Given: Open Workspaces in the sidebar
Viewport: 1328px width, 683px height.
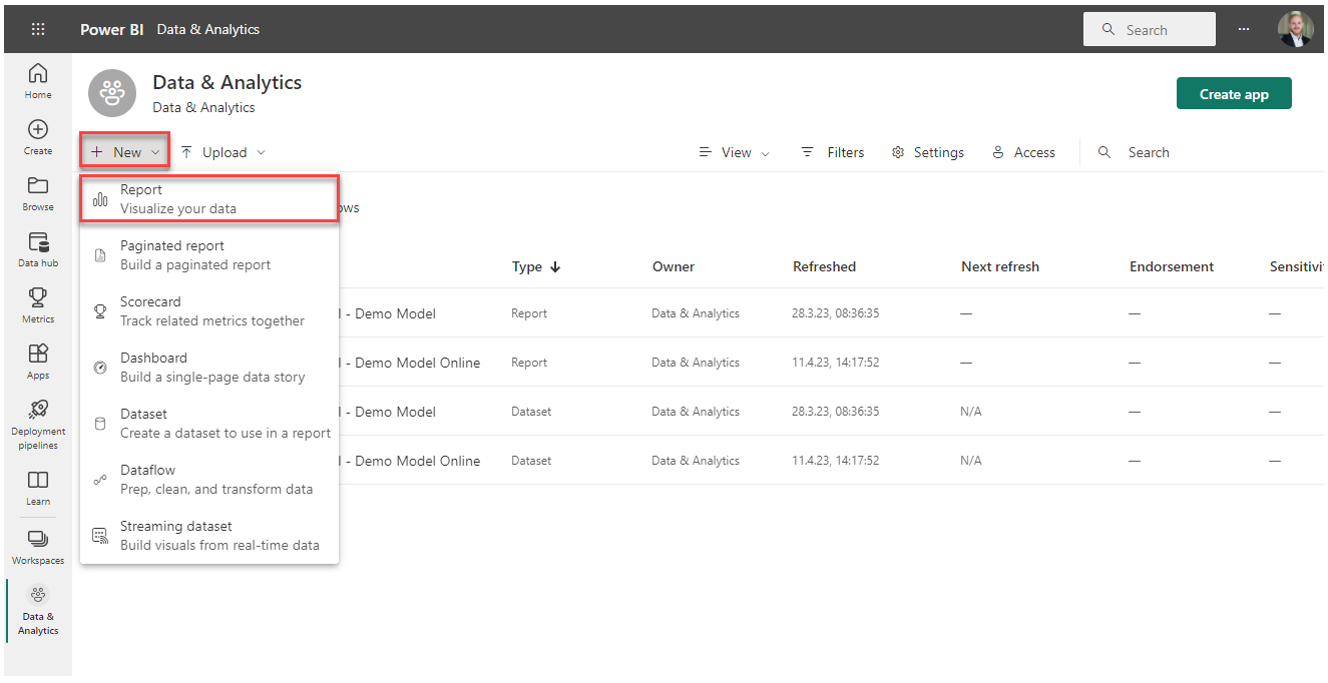Looking at the screenshot, I should tap(38, 547).
